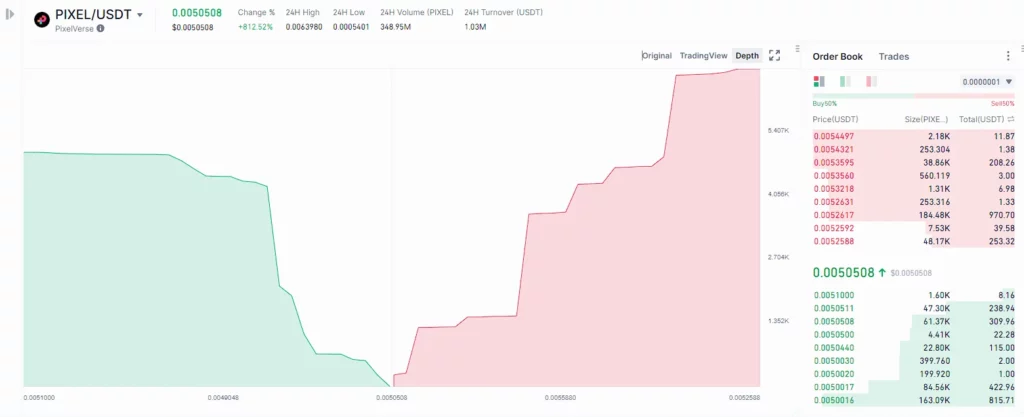This screenshot has width=1024, height=417.
Task: Select the Depth chart tab
Action: point(747,55)
